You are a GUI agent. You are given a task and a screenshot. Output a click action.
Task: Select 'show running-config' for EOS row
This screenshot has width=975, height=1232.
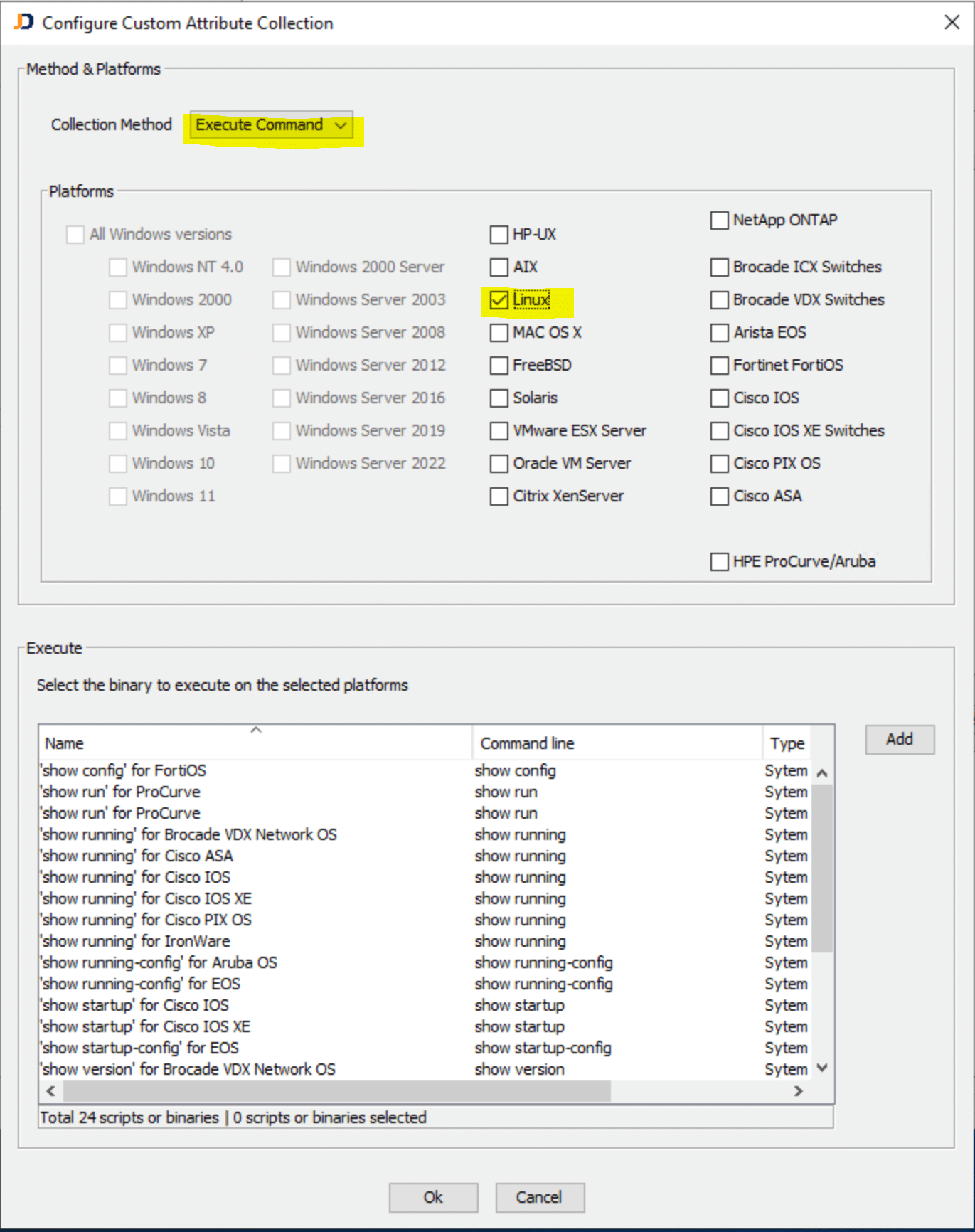pos(425,984)
